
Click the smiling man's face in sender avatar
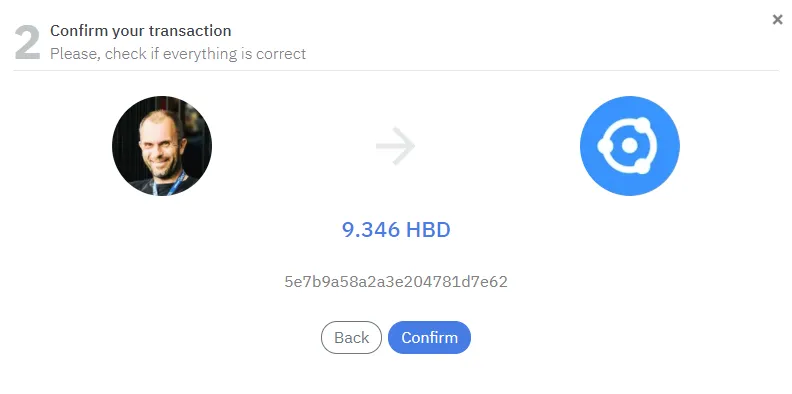pyautogui.click(x=161, y=142)
